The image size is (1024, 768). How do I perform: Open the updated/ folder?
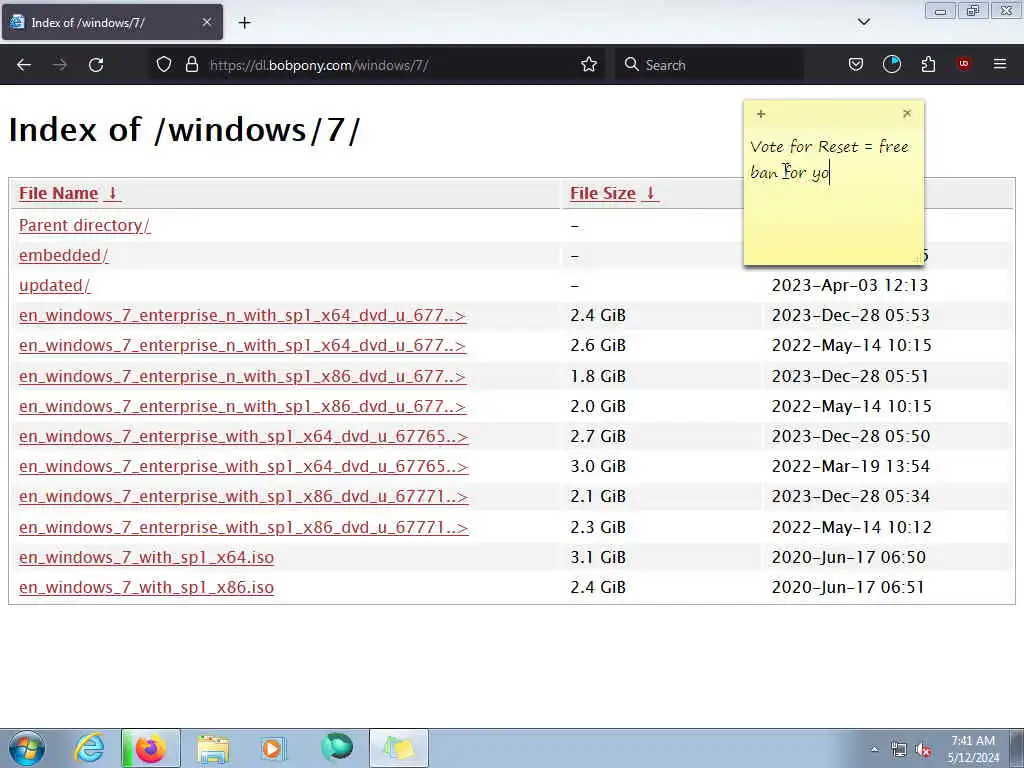click(54, 285)
